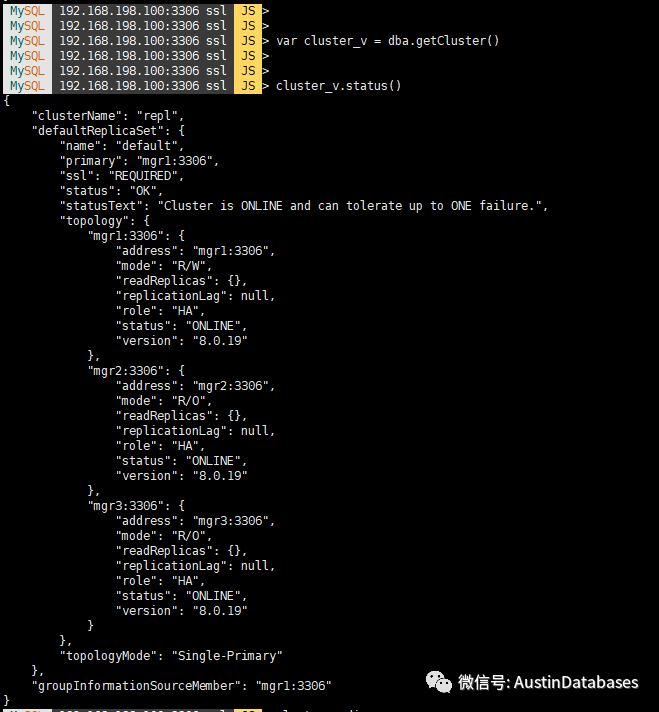This screenshot has width=659, height=712.
Task: Click the cluster_v.status() command text
Action: click(338, 85)
